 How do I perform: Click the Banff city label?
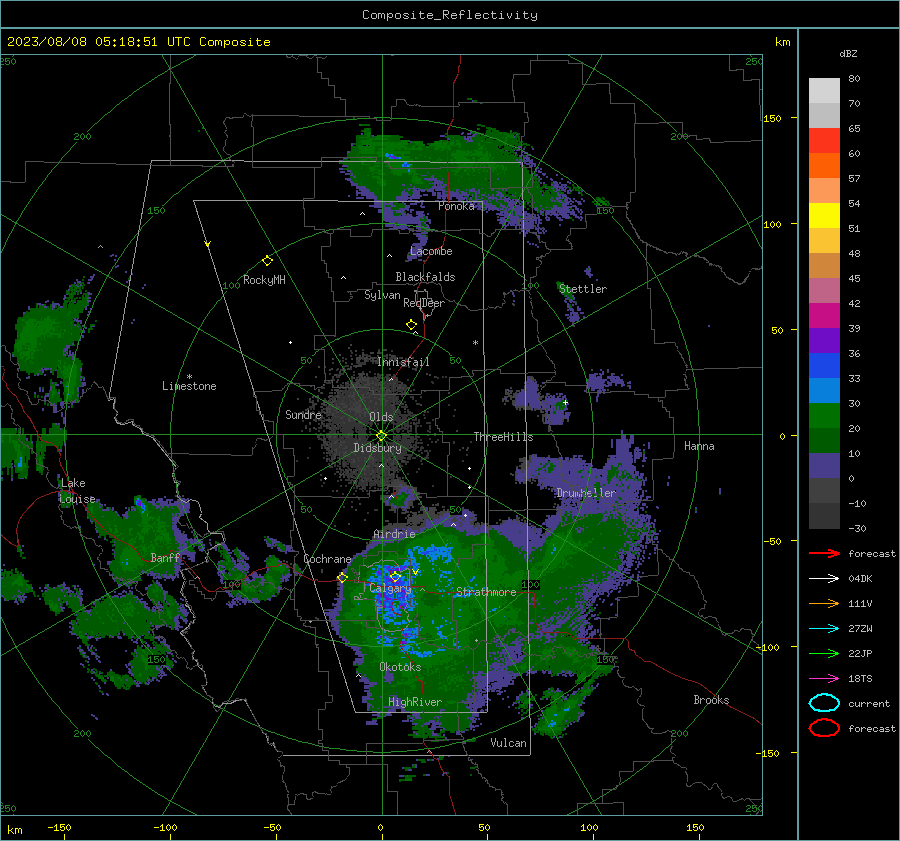(165, 558)
